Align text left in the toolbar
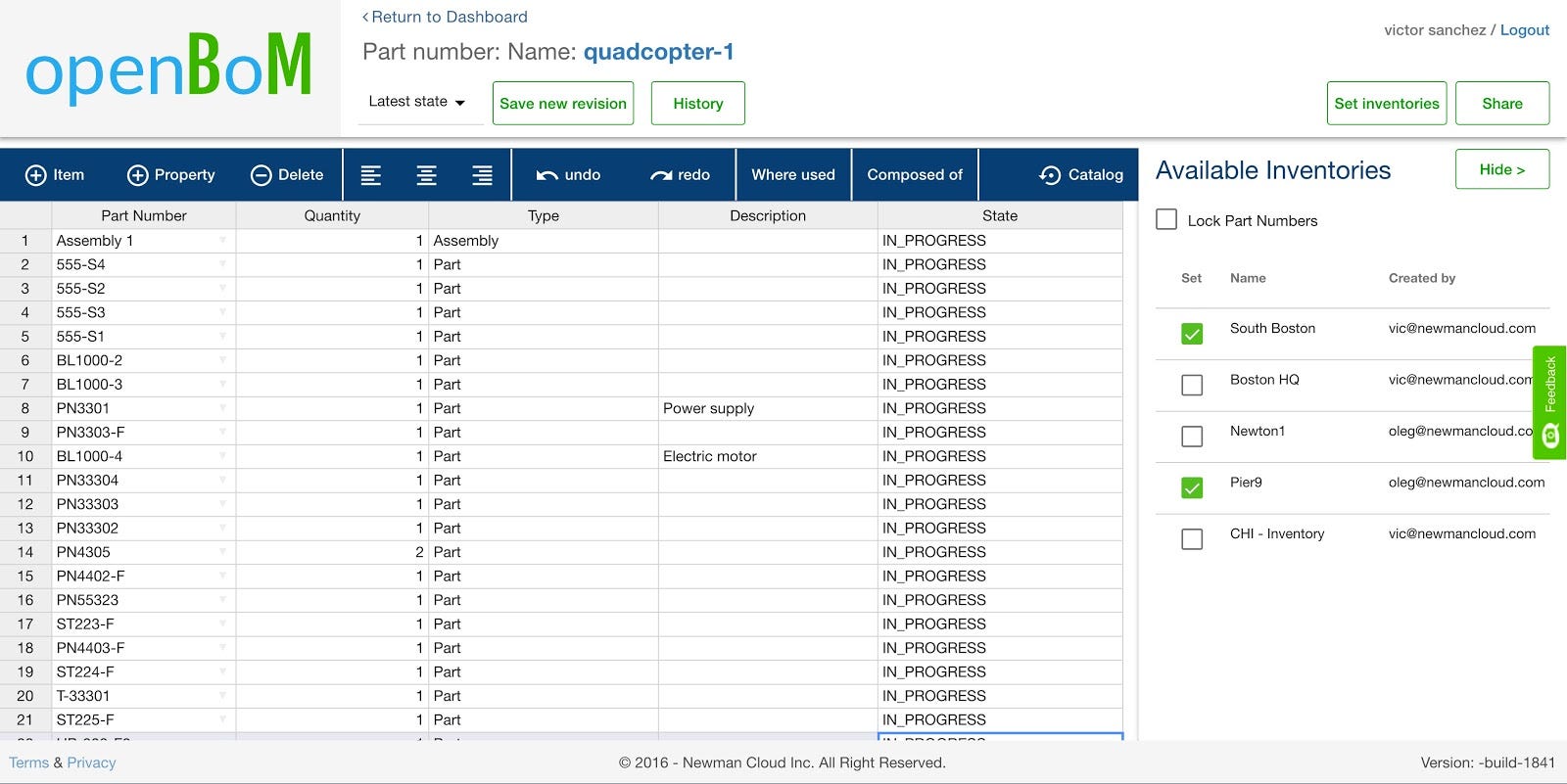This screenshot has height=784, width=1567. click(x=371, y=175)
